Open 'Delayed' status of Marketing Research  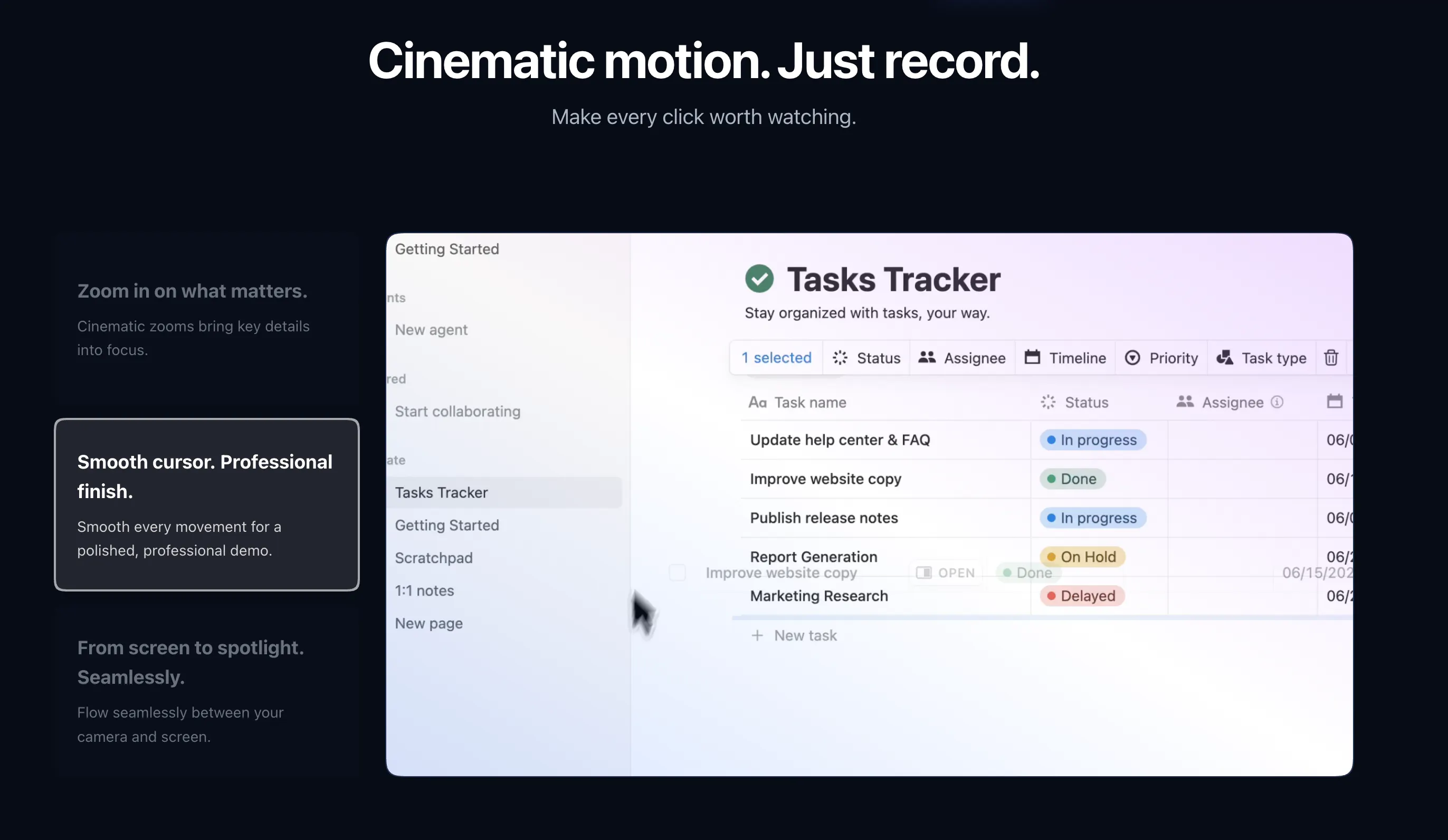tap(1082, 596)
